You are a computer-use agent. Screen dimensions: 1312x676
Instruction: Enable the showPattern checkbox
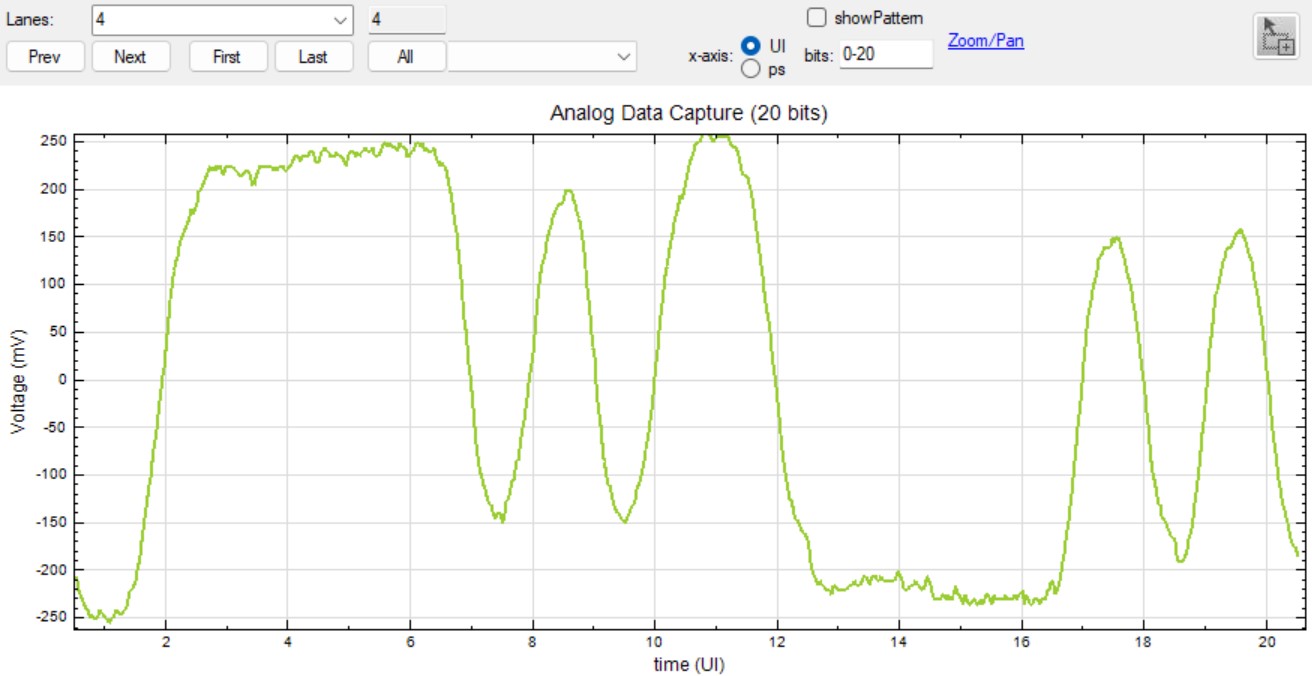(x=817, y=18)
